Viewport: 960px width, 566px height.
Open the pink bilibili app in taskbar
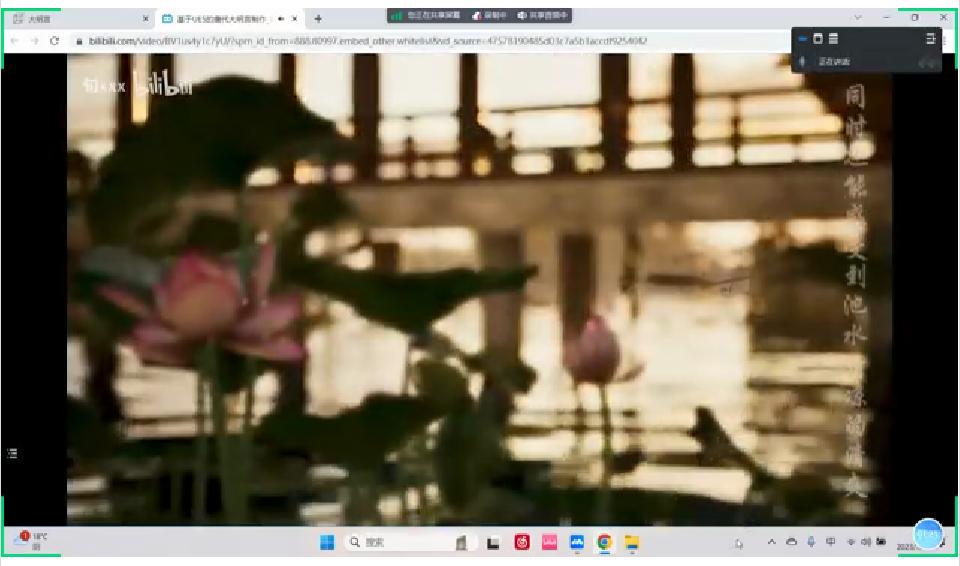549,542
